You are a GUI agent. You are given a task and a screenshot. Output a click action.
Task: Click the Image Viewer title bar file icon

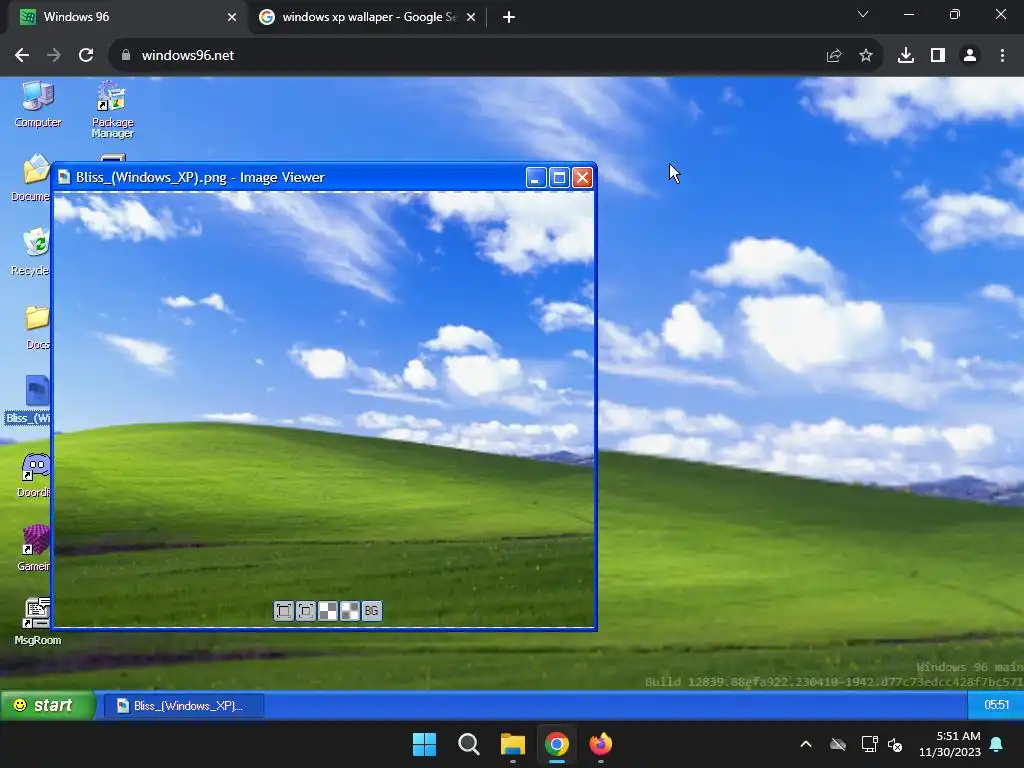(64, 177)
